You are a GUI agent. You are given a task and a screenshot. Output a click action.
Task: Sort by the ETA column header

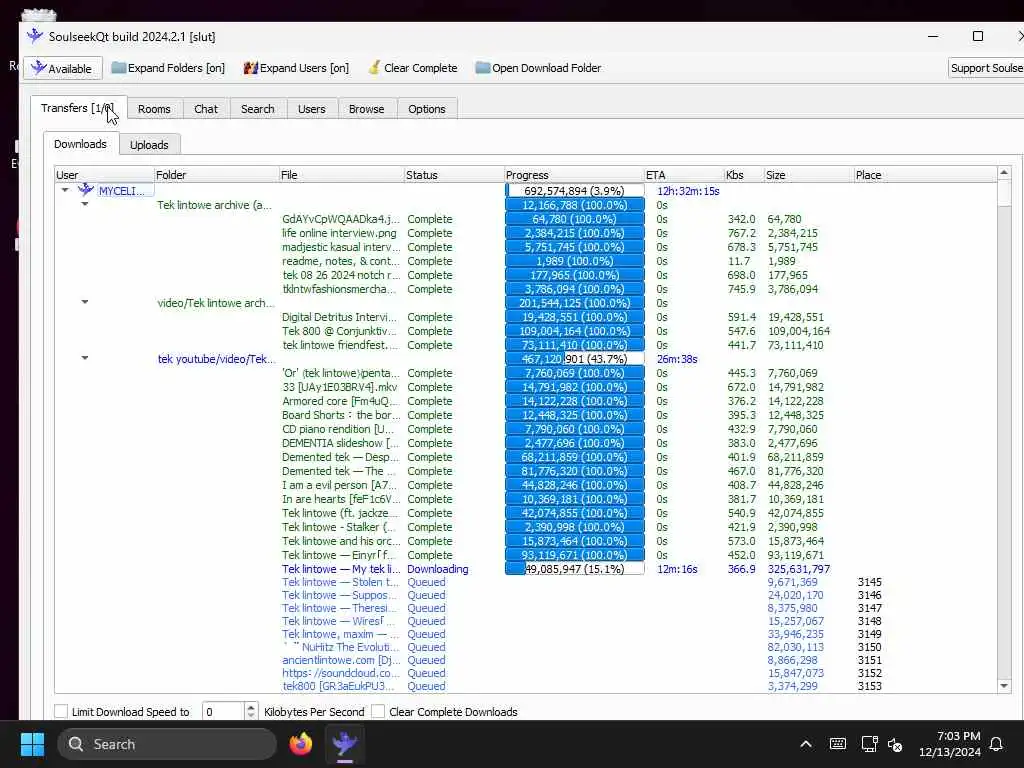click(683, 174)
